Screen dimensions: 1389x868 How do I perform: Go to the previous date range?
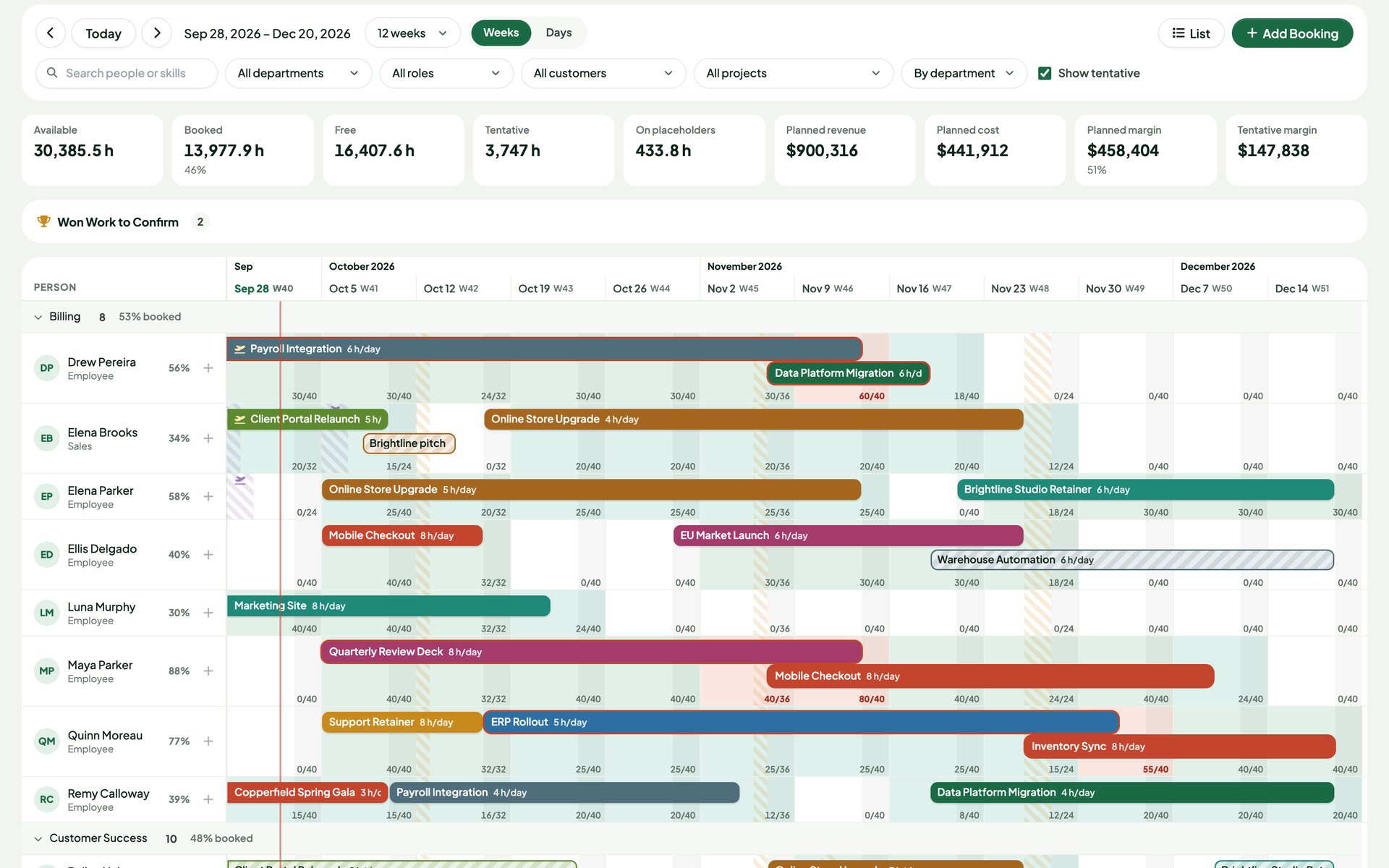click(50, 33)
